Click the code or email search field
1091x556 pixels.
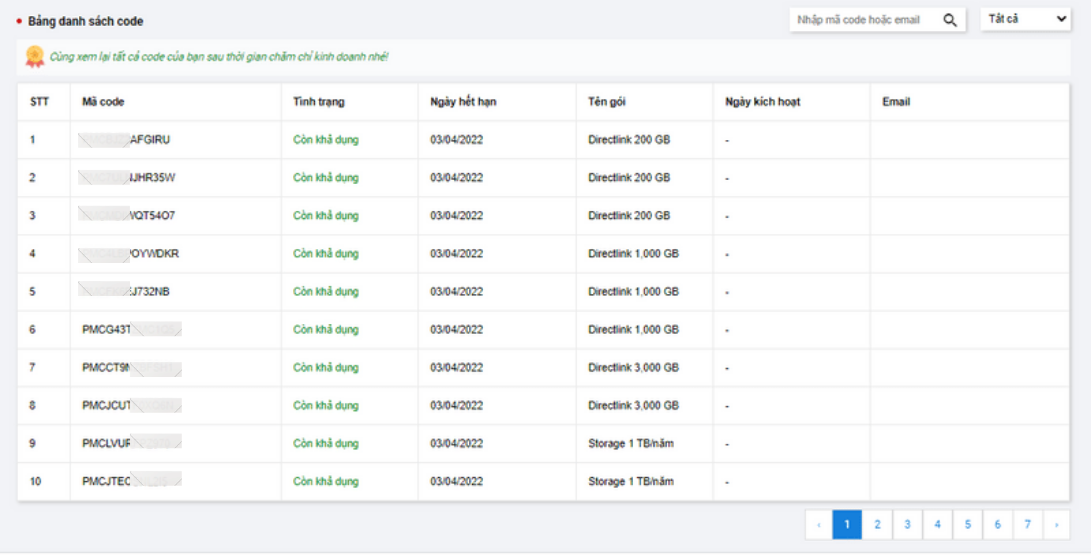click(863, 20)
